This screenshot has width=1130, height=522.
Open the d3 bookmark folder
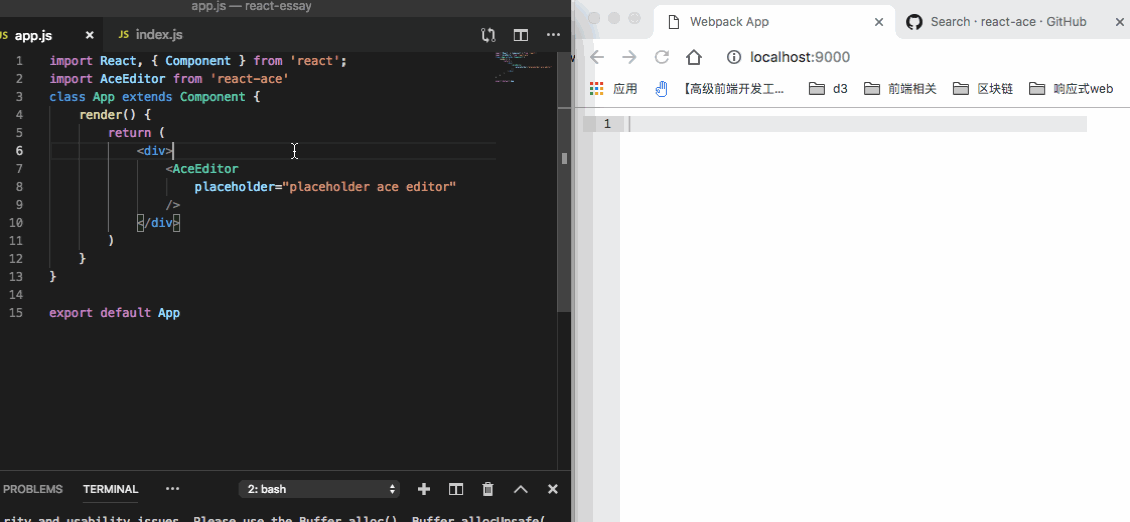click(828, 89)
